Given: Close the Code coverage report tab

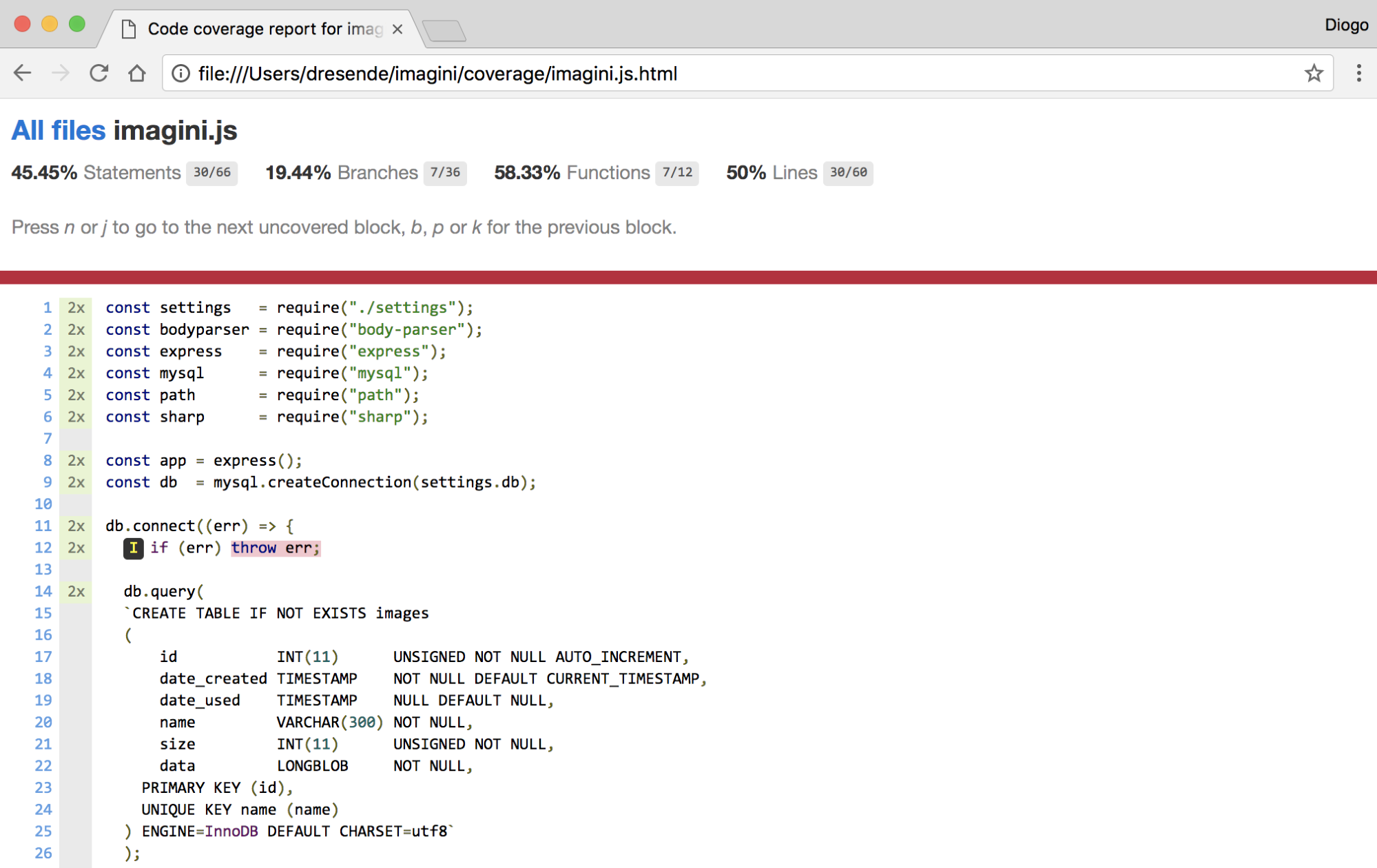Looking at the screenshot, I should point(397,29).
